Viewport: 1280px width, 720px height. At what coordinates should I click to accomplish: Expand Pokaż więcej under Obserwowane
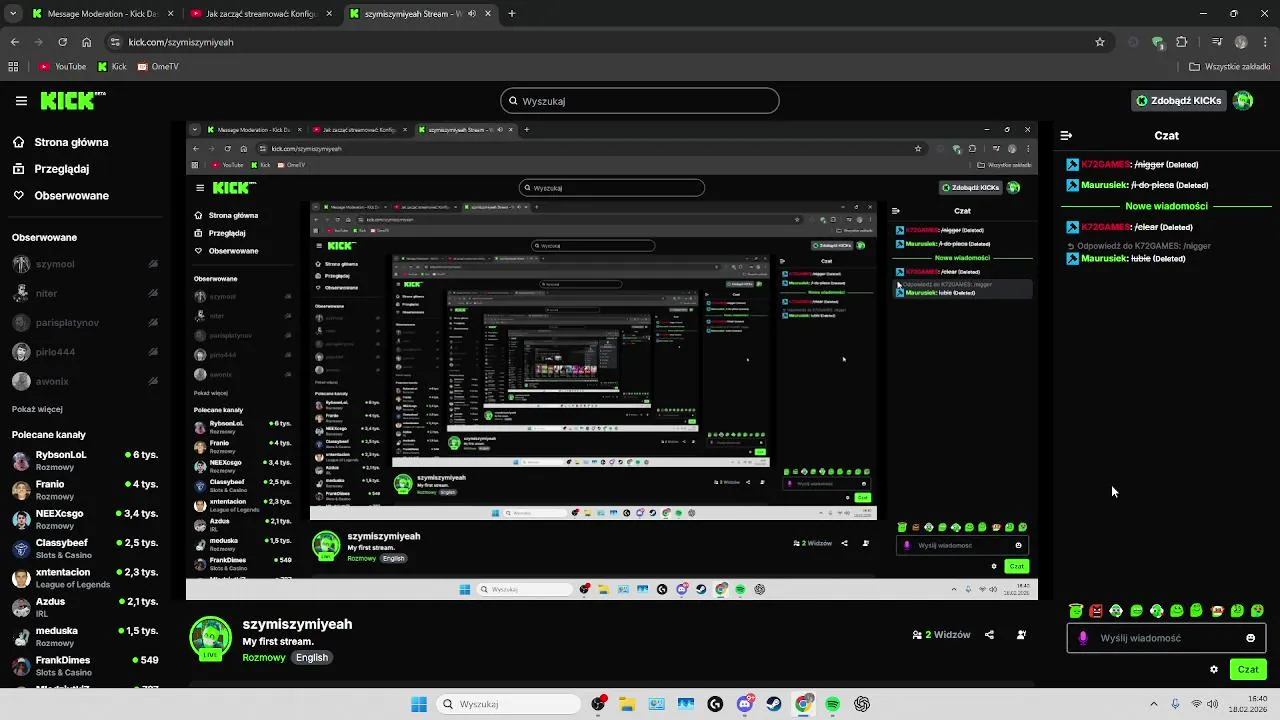(37, 409)
